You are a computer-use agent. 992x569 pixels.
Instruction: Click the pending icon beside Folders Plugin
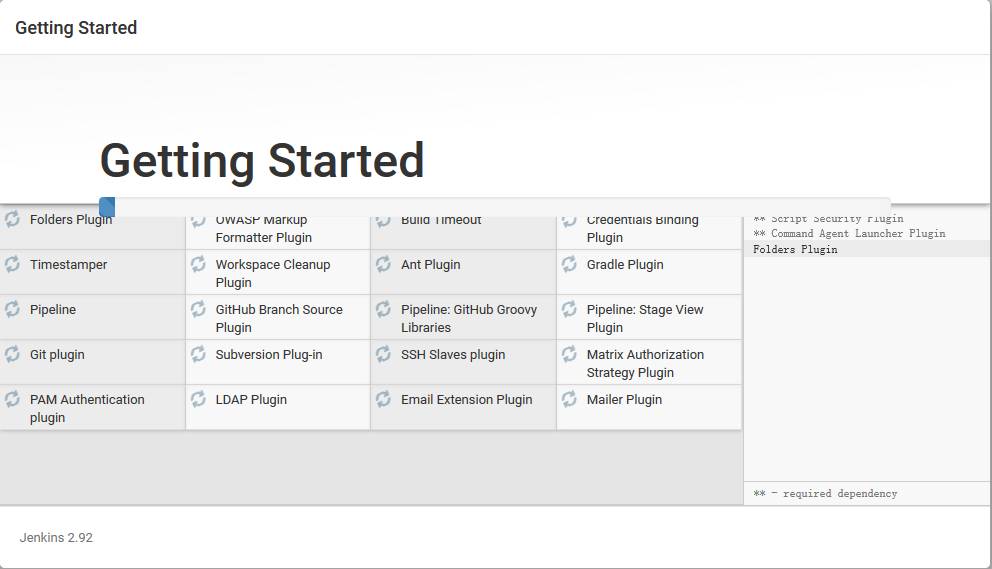(x=12, y=219)
